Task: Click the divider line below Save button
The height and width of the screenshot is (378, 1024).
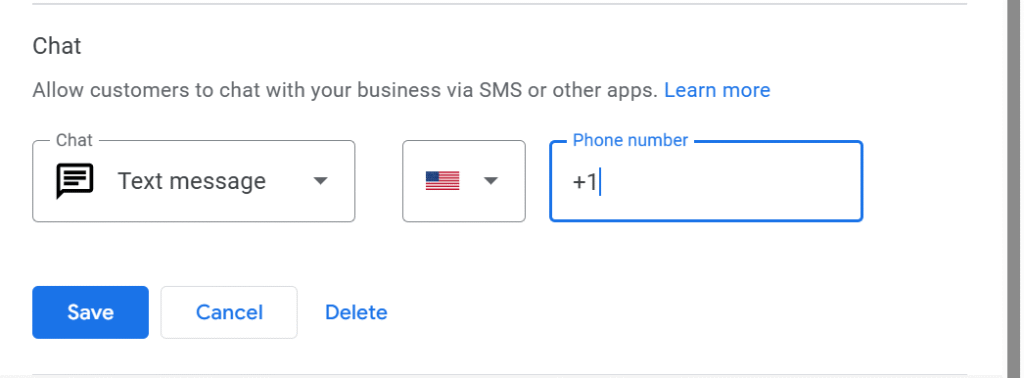Action: (500, 375)
